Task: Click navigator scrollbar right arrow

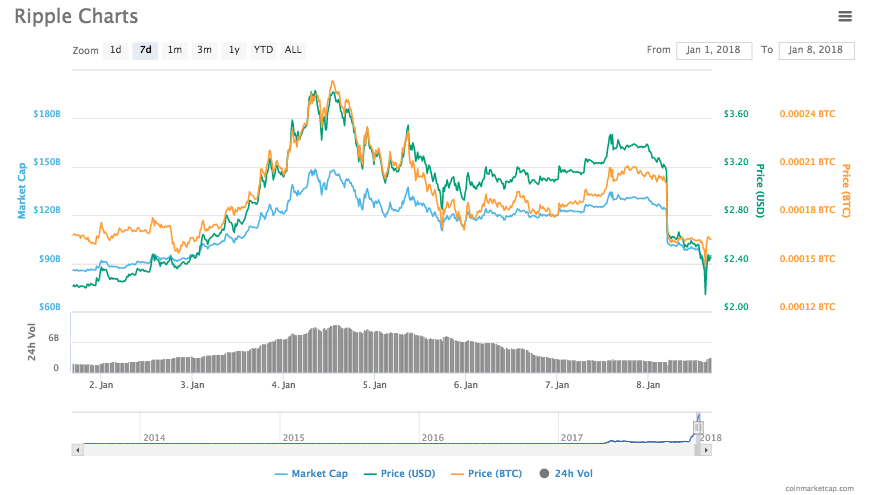Action: coord(706,450)
